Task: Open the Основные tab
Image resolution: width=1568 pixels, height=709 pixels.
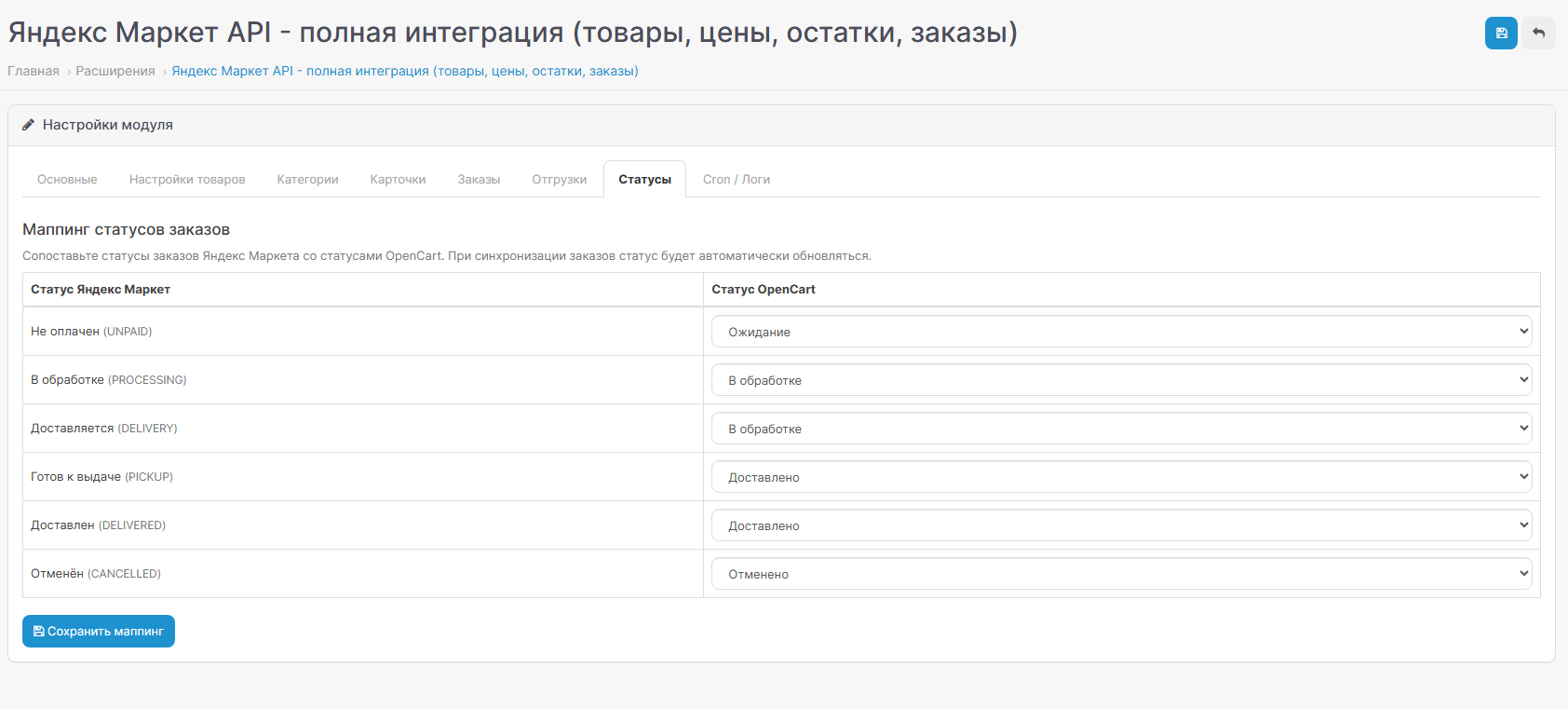Action: 67,180
